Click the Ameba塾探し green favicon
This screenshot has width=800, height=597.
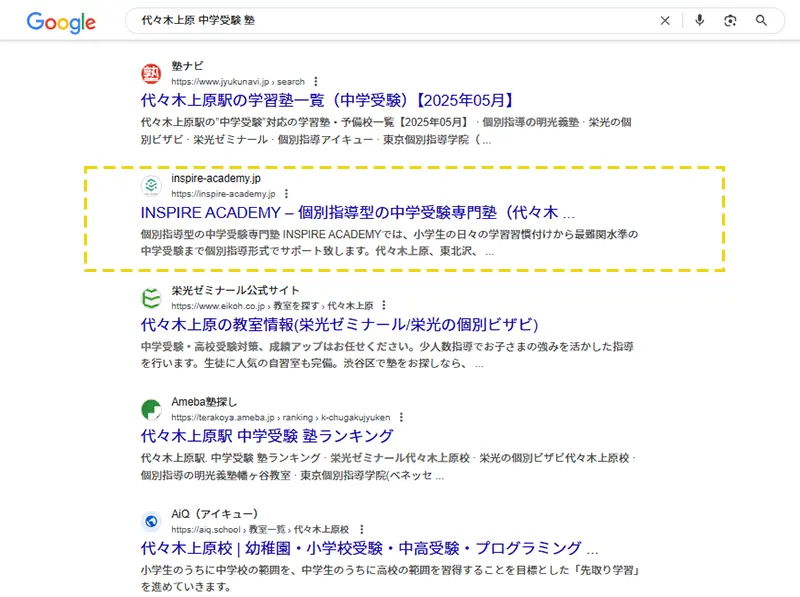pyautogui.click(x=151, y=410)
